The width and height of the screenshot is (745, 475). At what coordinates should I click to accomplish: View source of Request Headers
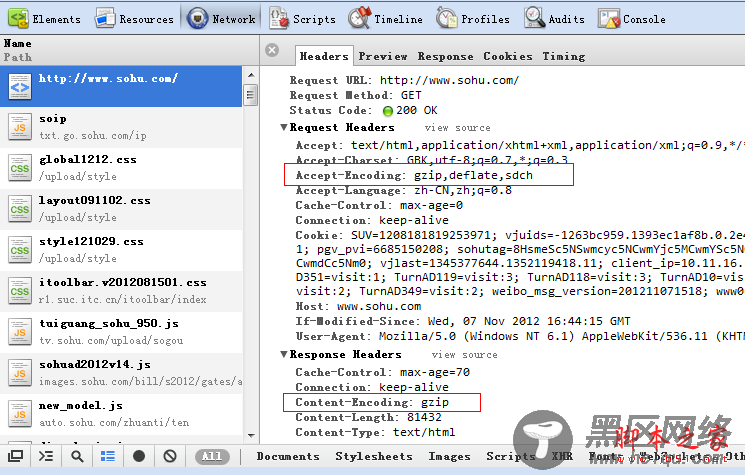pos(458,127)
